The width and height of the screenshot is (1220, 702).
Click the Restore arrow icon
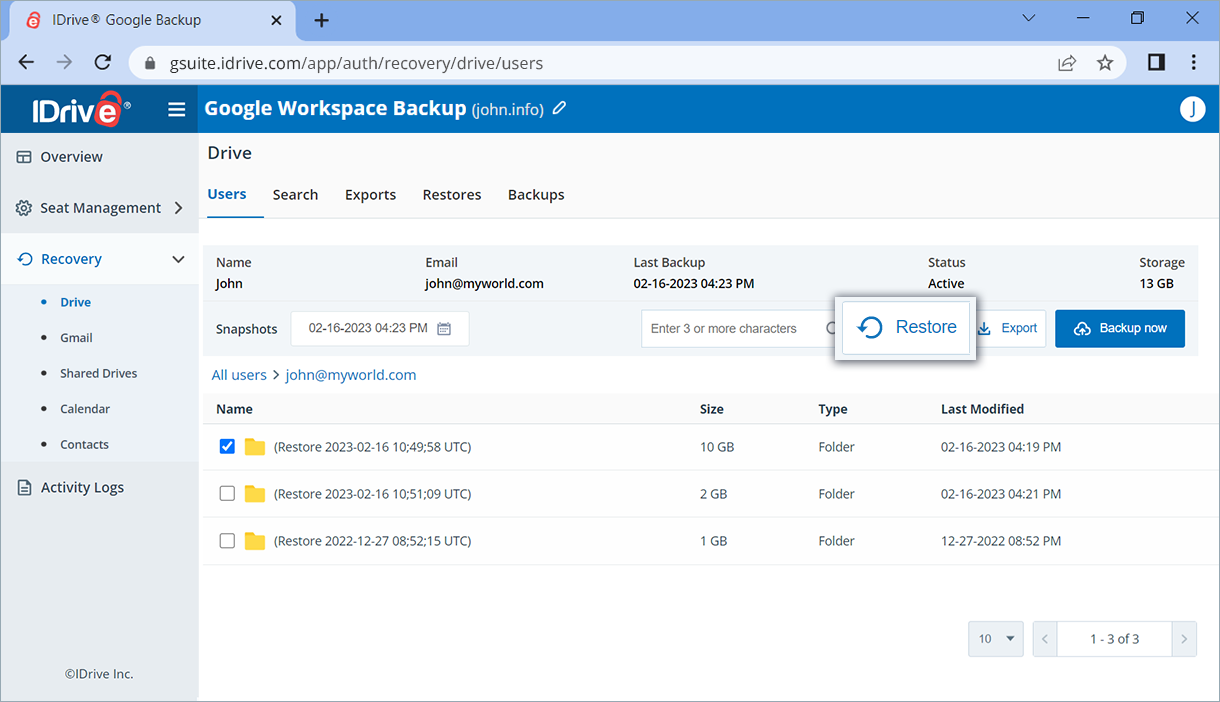click(x=869, y=327)
